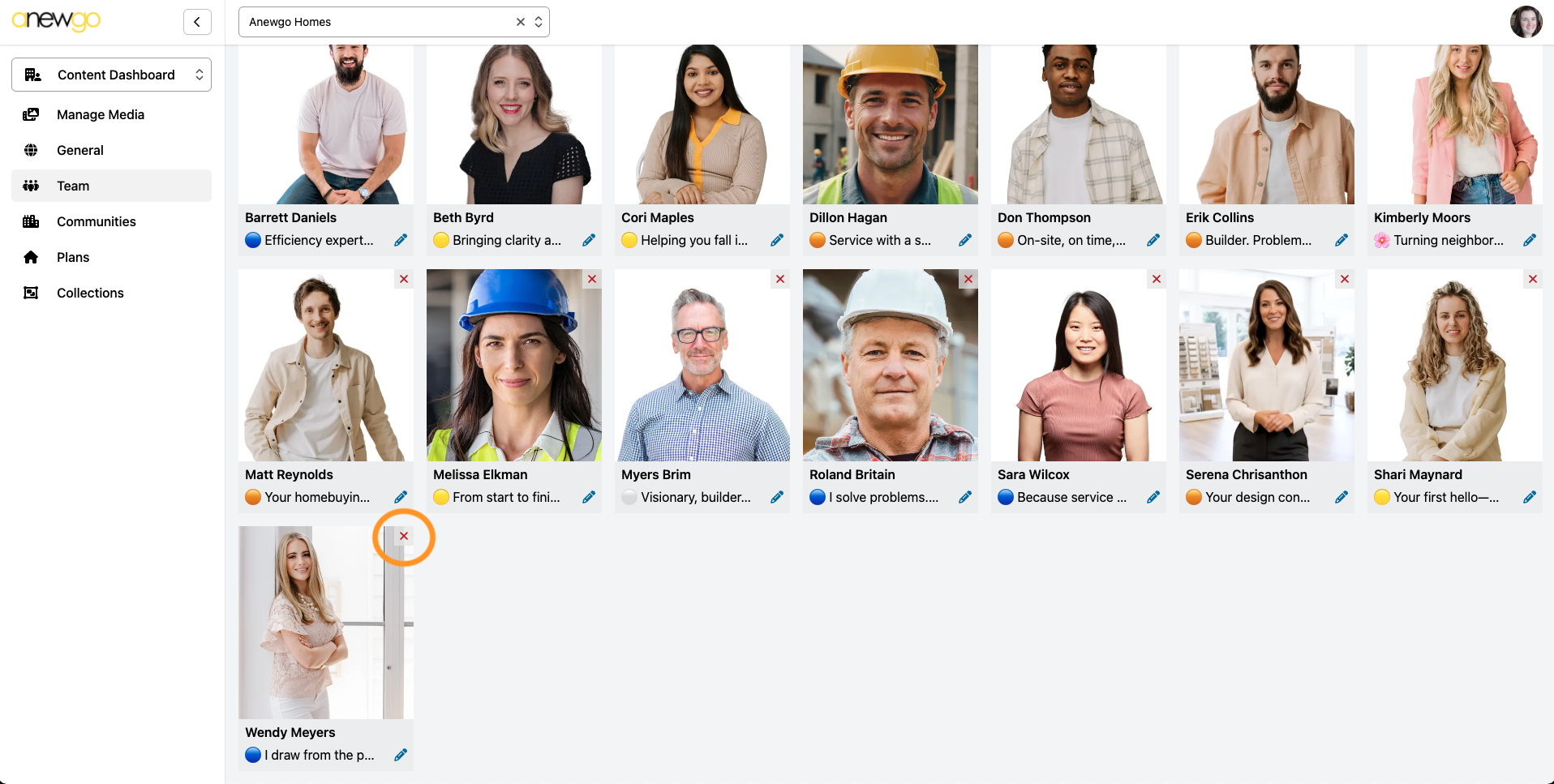Screen dimensions: 1554x784
Task: Click the pencil icon for Wendy Meyers
Action: point(401,755)
